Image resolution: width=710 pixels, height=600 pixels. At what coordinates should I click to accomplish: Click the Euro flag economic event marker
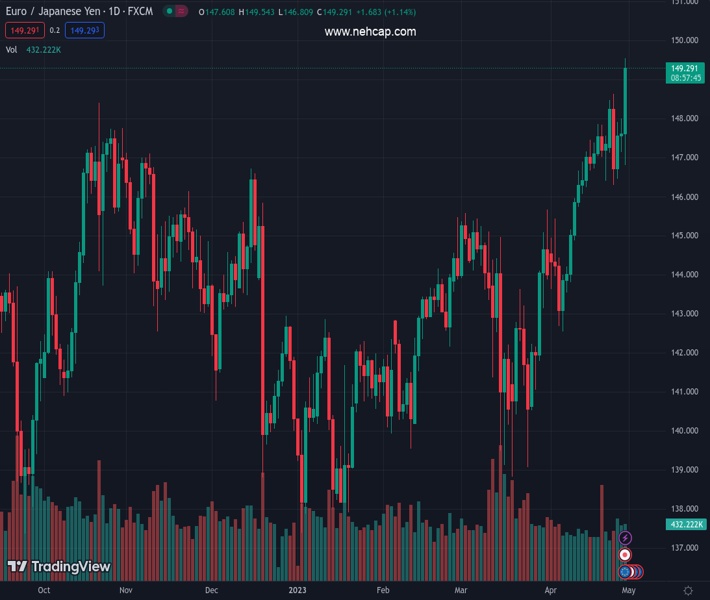pos(625,572)
